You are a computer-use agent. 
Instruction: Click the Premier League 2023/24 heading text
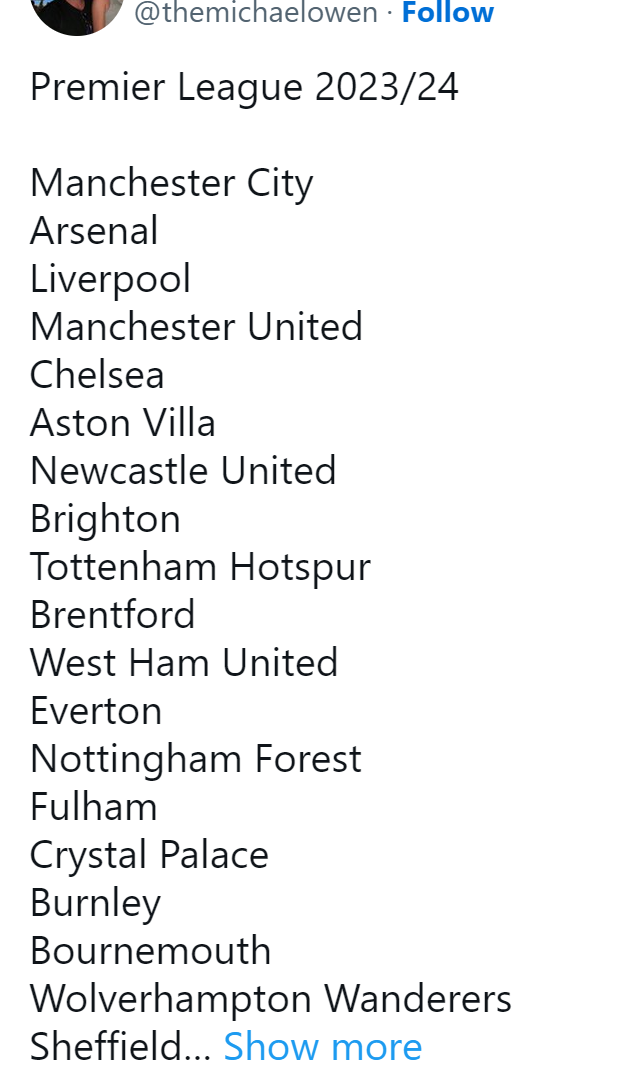244,87
